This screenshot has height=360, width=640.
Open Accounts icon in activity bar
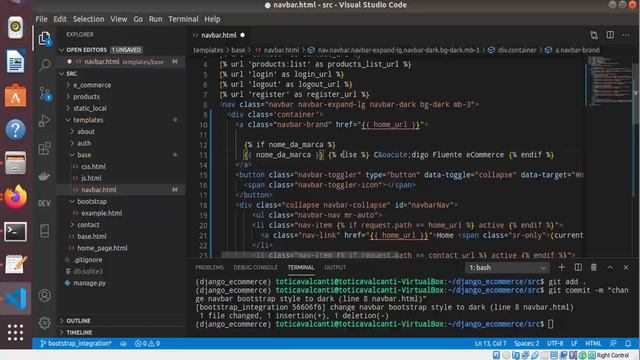[x=44, y=295]
